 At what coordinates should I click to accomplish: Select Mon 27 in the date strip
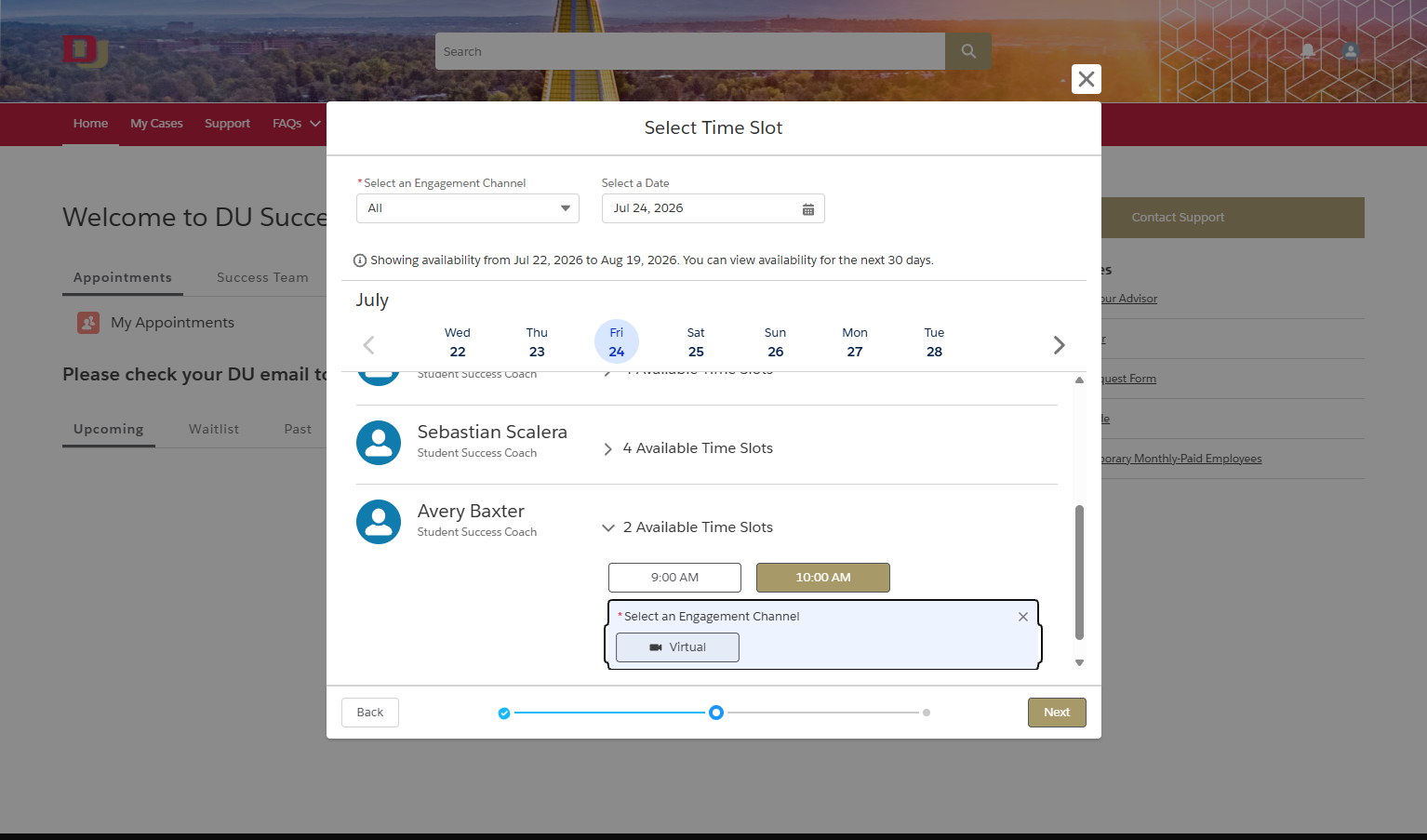click(x=855, y=342)
